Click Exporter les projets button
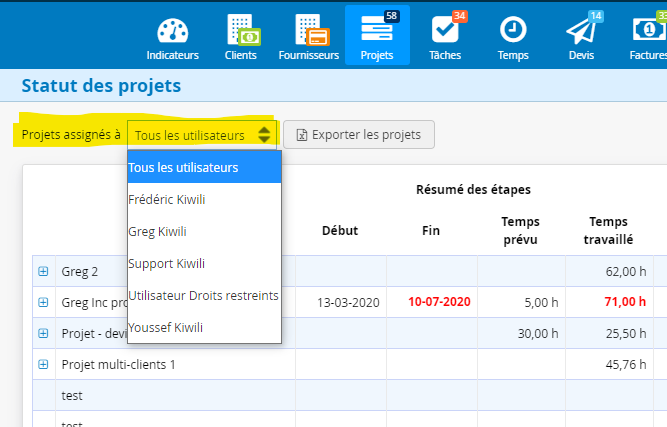Screen dimensions: 667x427 click(359, 135)
